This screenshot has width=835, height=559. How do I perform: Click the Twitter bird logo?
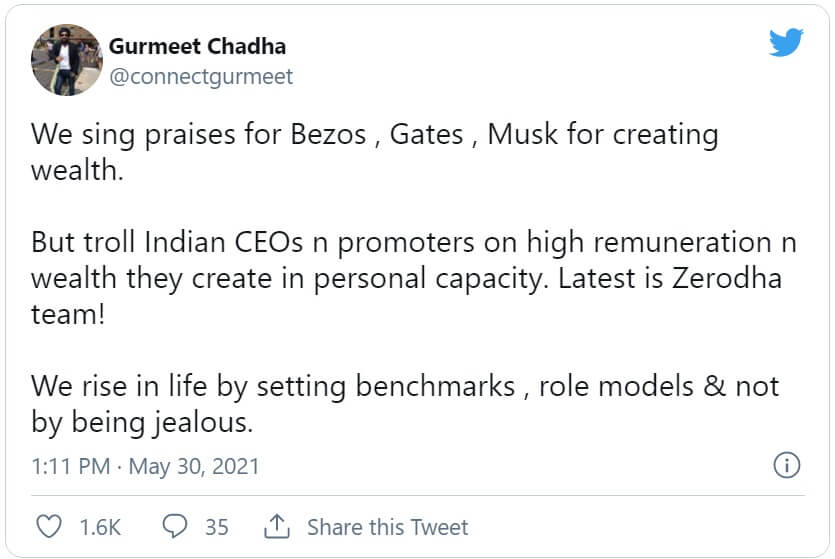tap(787, 42)
